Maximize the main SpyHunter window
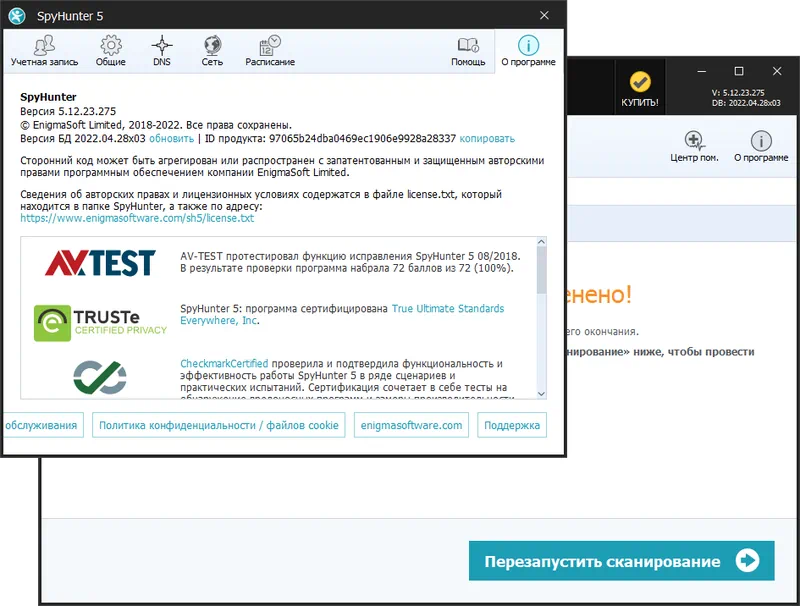 point(739,71)
